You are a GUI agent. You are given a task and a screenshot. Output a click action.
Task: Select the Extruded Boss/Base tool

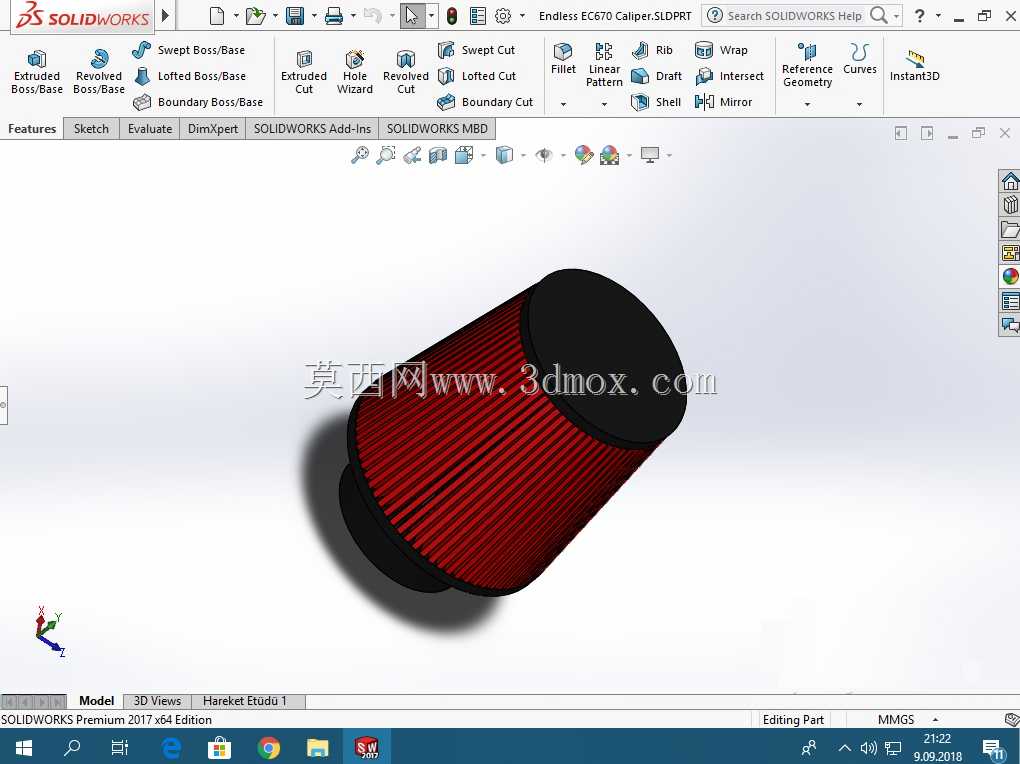tap(36, 72)
